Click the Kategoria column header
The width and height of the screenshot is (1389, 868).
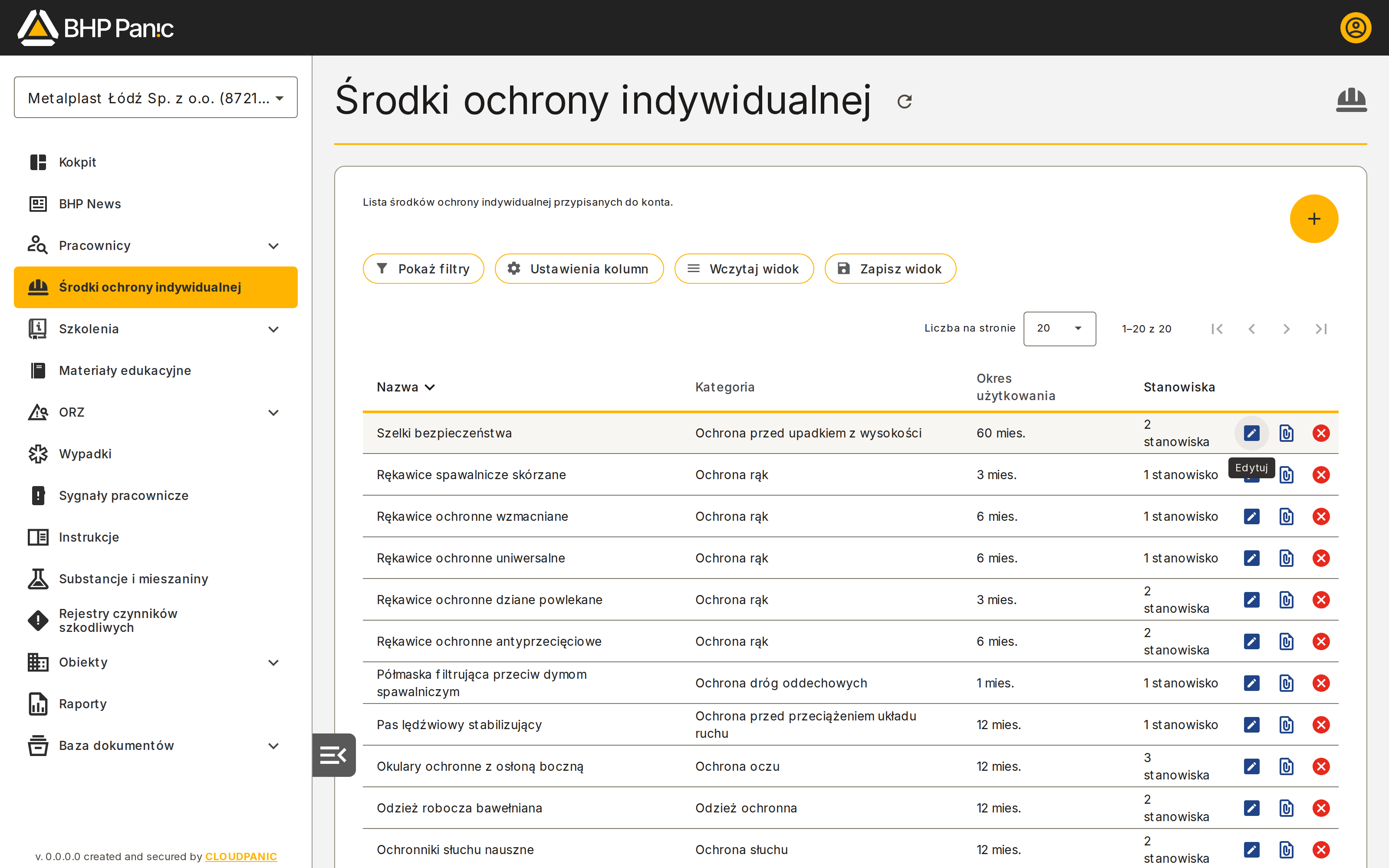[x=725, y=387]
